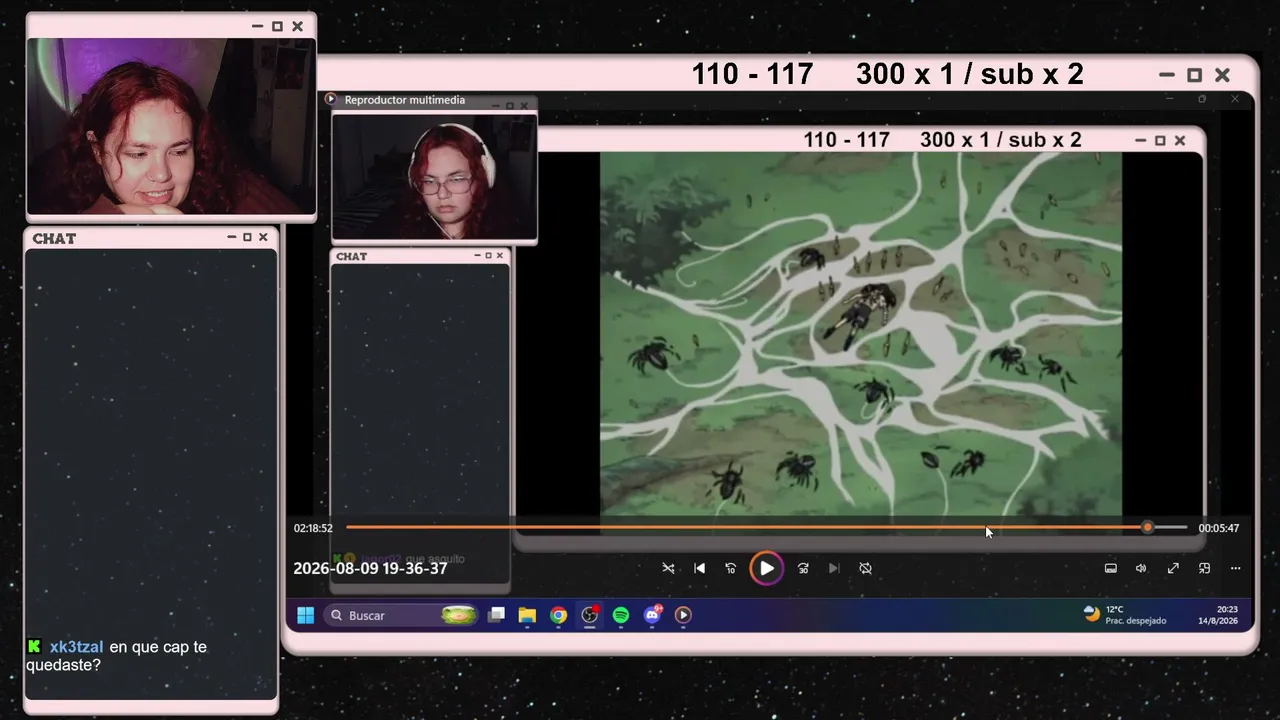This screenshot has width=1280, height=720.
Task: Click the outer title text "110 - 117"
Action: (752, 74)
